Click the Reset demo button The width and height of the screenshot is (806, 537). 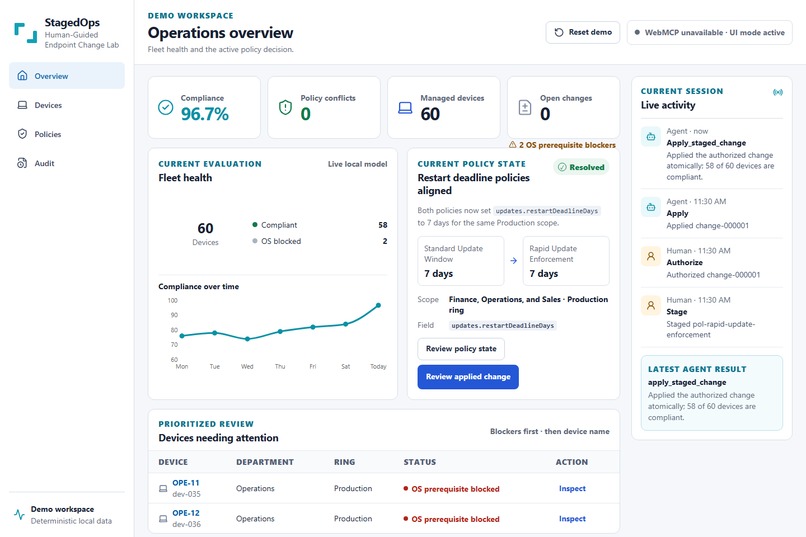583,32
